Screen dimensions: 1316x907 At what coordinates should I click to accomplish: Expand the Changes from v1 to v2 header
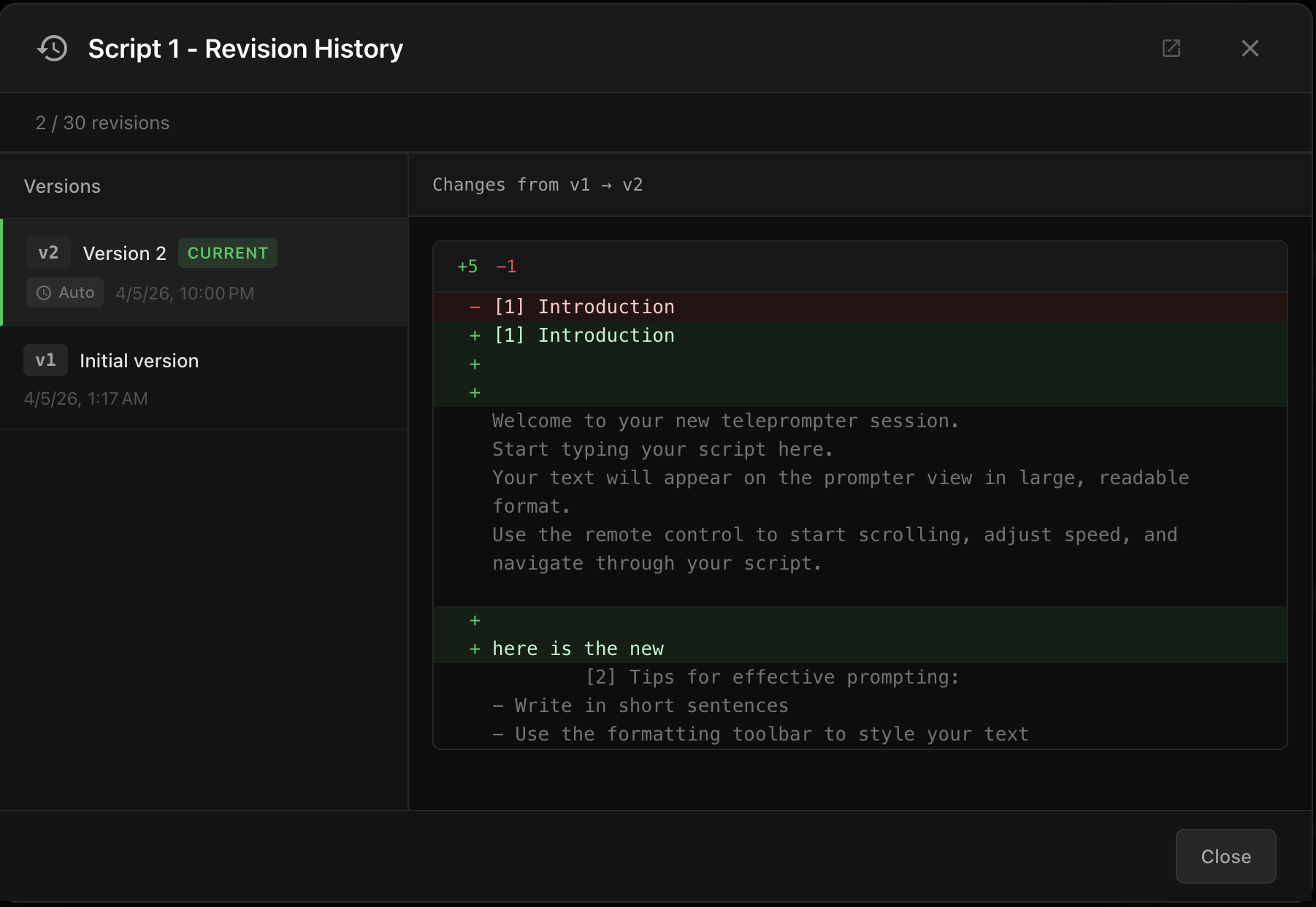click(x=538, y=185)
